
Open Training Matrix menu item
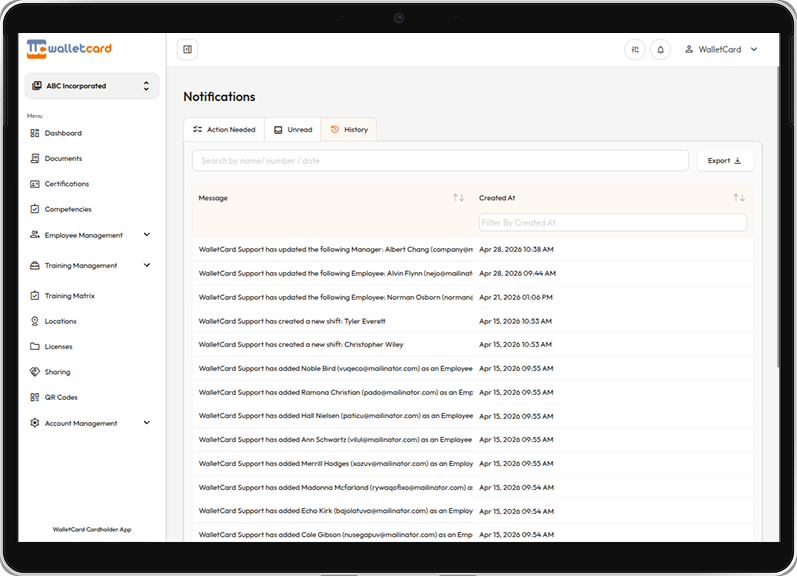point(70,296)
